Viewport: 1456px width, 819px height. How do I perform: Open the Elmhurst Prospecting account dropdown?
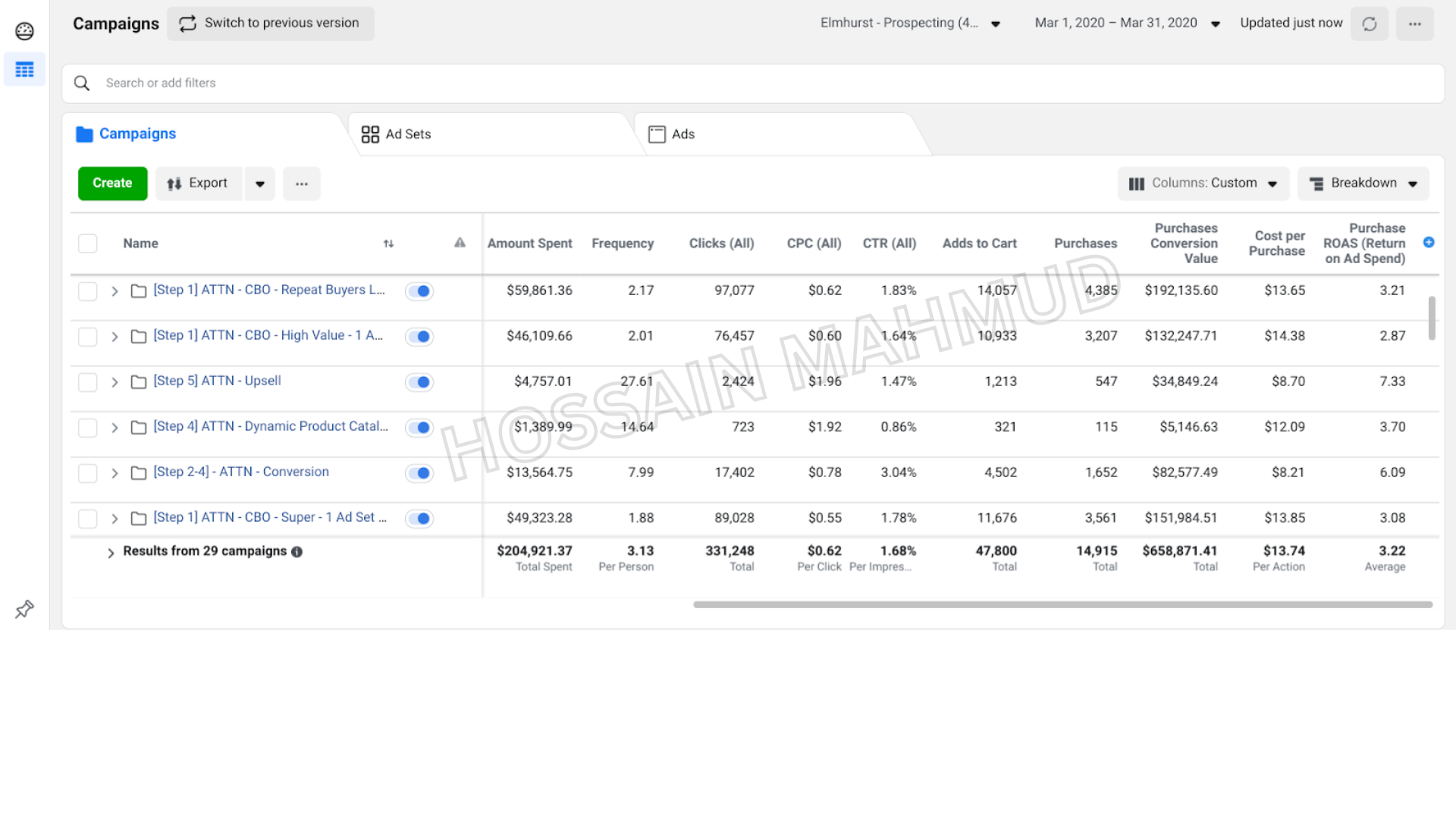(911, 24)
